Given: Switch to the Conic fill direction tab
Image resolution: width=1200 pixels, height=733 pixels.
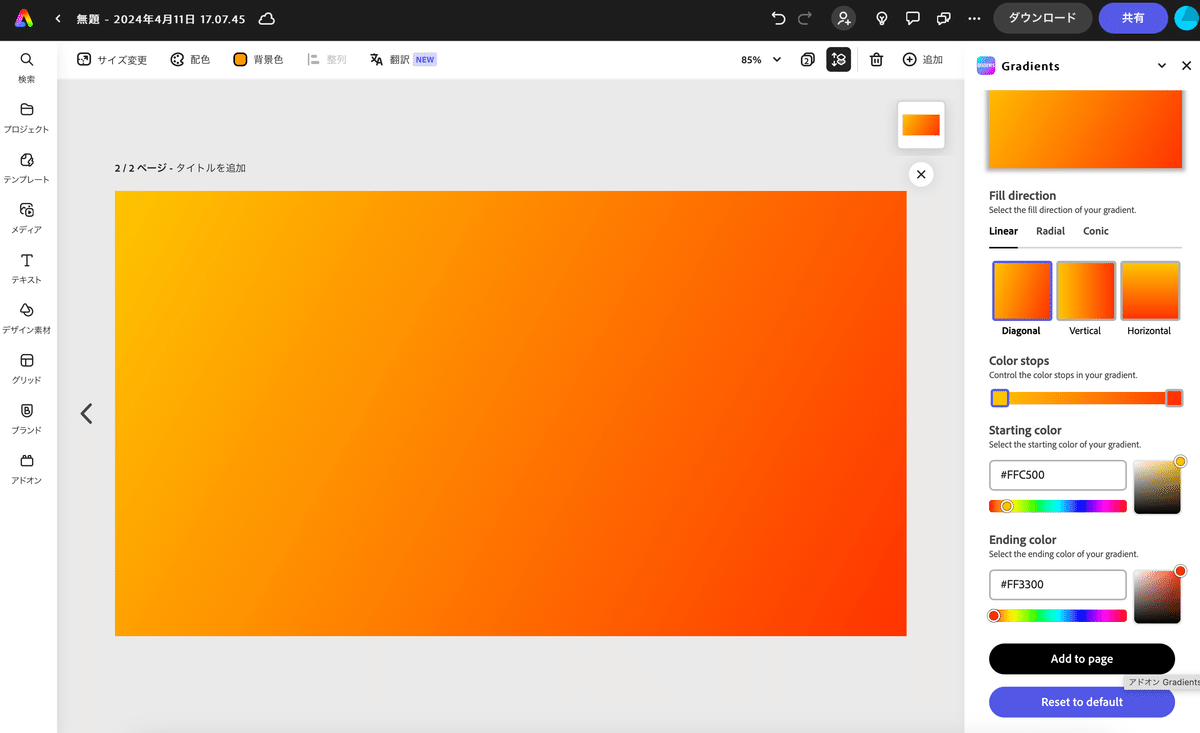Looking at the screenshot, I should pos(1095,231).
